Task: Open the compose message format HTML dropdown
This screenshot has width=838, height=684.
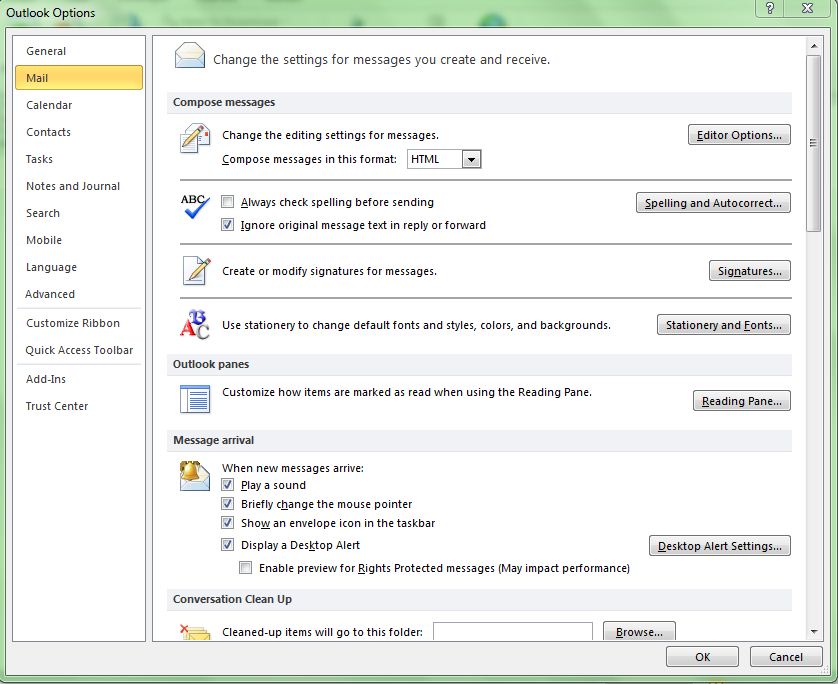Action: pos(471,159)
